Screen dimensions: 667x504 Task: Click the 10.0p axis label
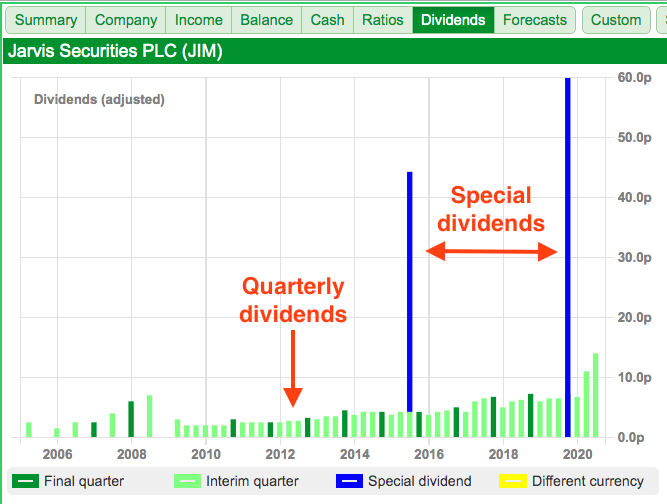coord(634,377)
